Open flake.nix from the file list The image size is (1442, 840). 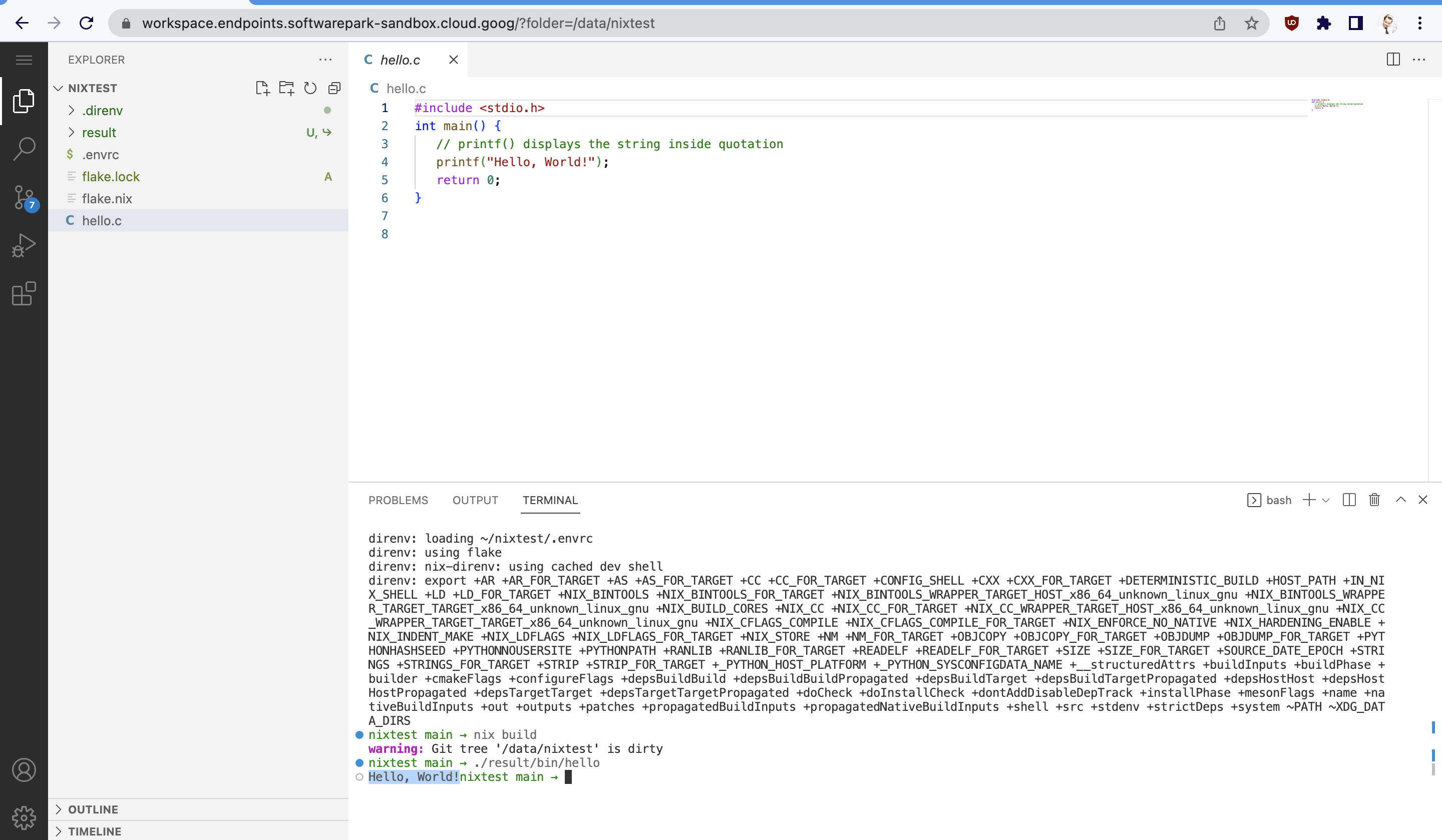pos(107,199)
